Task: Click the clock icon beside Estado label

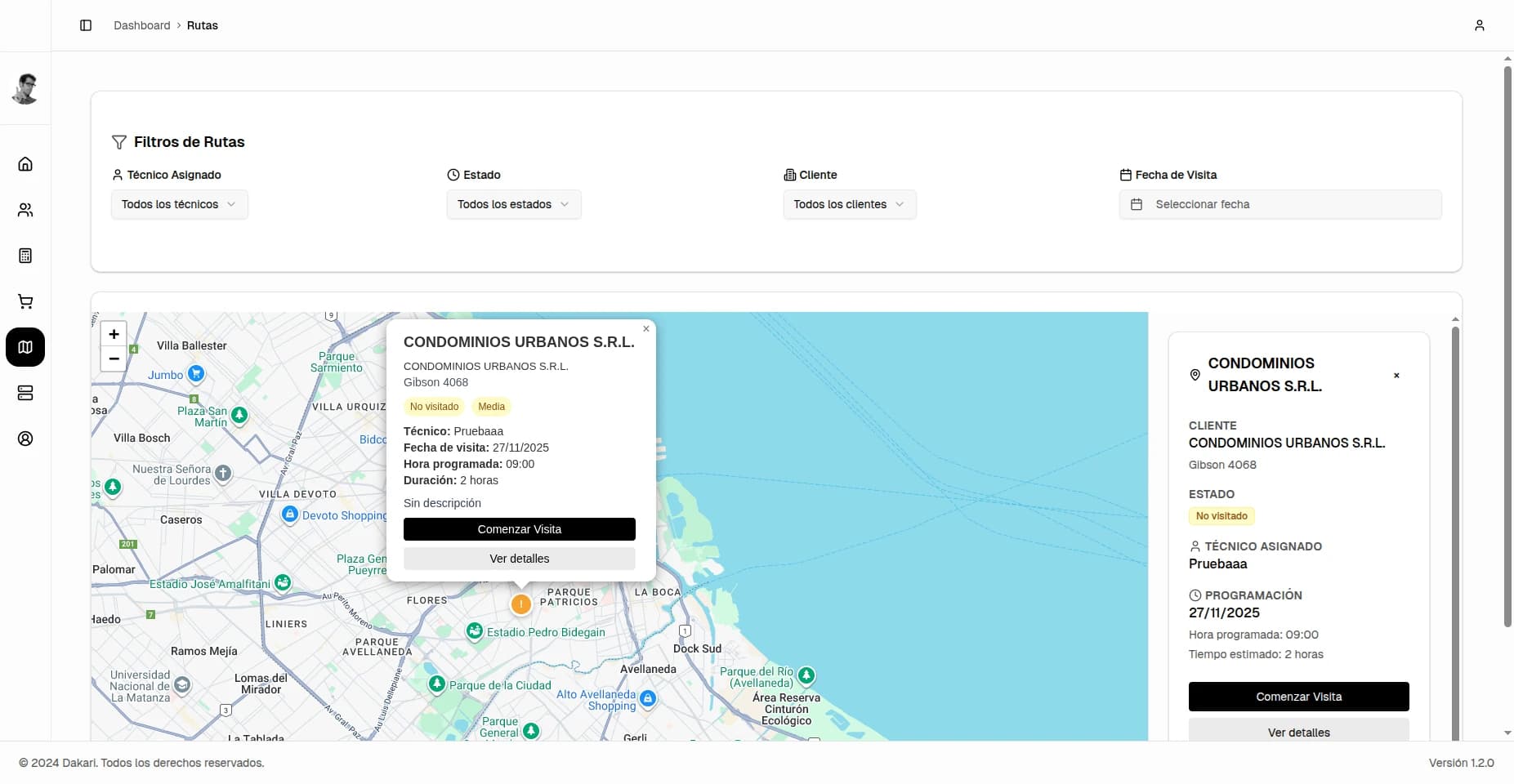Action: [x=453, y=175]
